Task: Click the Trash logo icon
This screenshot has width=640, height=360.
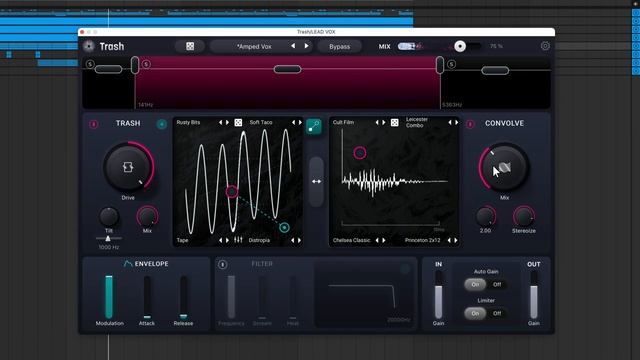Action: click(x=89, y=46)
